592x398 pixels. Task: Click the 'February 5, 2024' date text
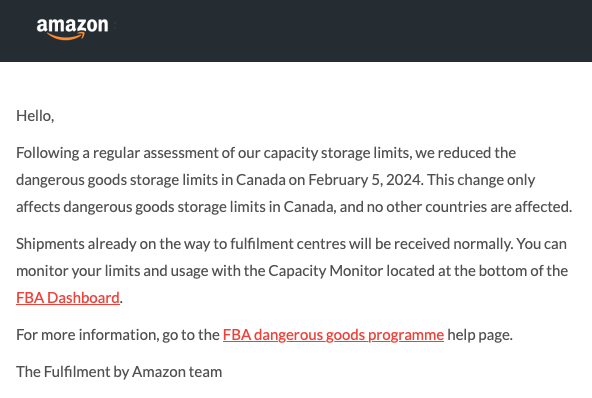(364, 180)
